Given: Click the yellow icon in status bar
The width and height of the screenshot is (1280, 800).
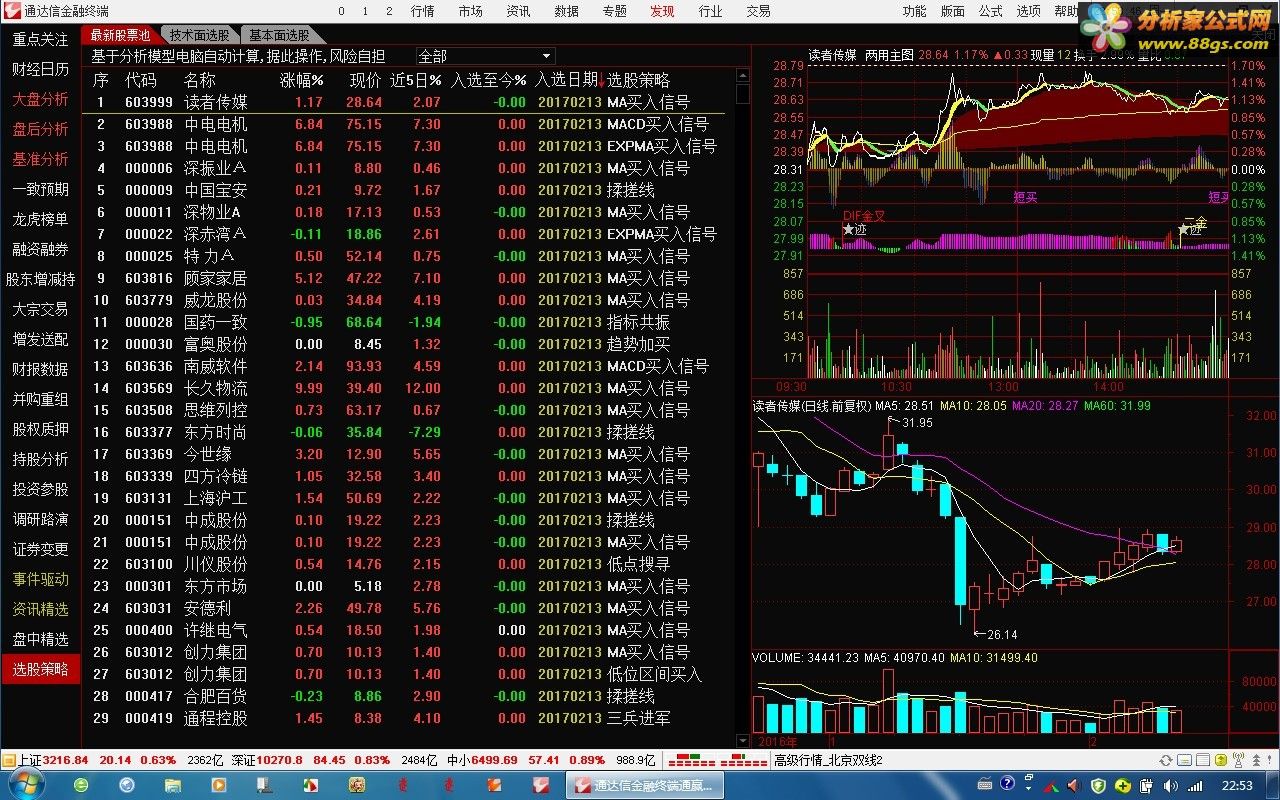Looking at the screenshot, I should tap(1220, 760).
